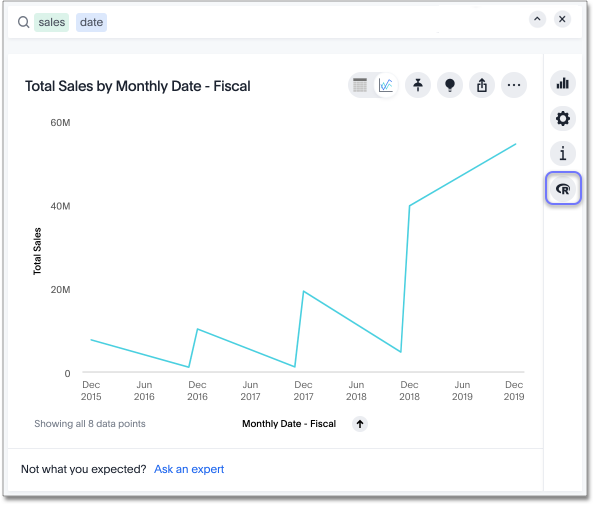Open chart configuration gear icon
This screenshot has height=505, width=594.
coord(563,119)
